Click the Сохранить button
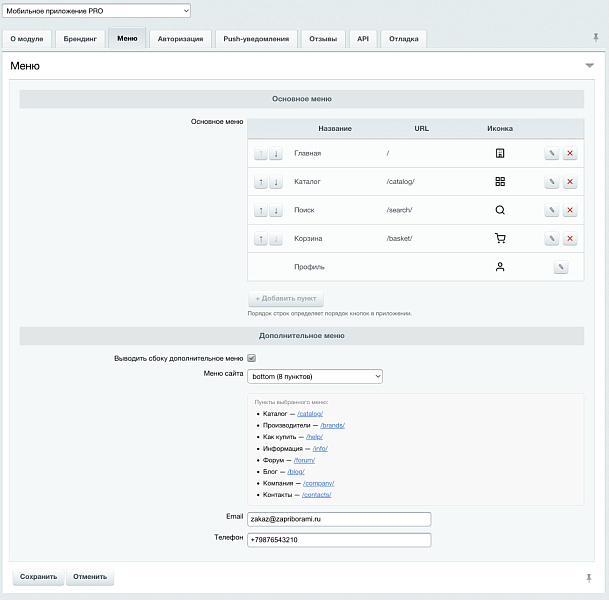Image resolution: width=609 pixels, height=600 pixels. (x=38, y=577)
